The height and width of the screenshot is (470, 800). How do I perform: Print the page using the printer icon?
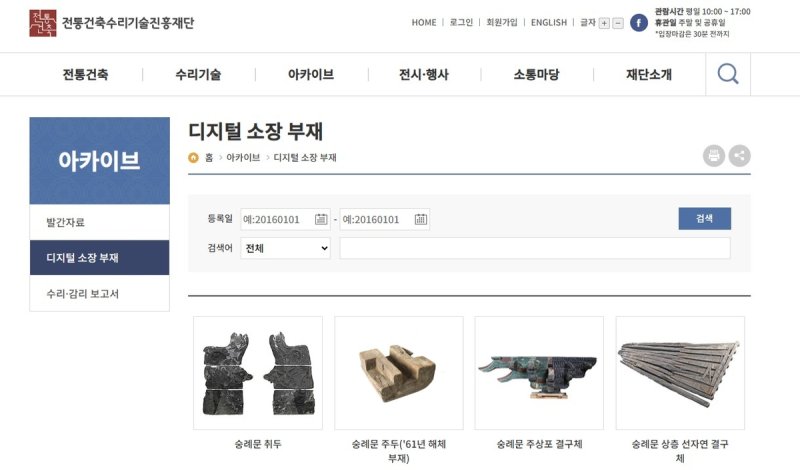(x=714, y=156)
